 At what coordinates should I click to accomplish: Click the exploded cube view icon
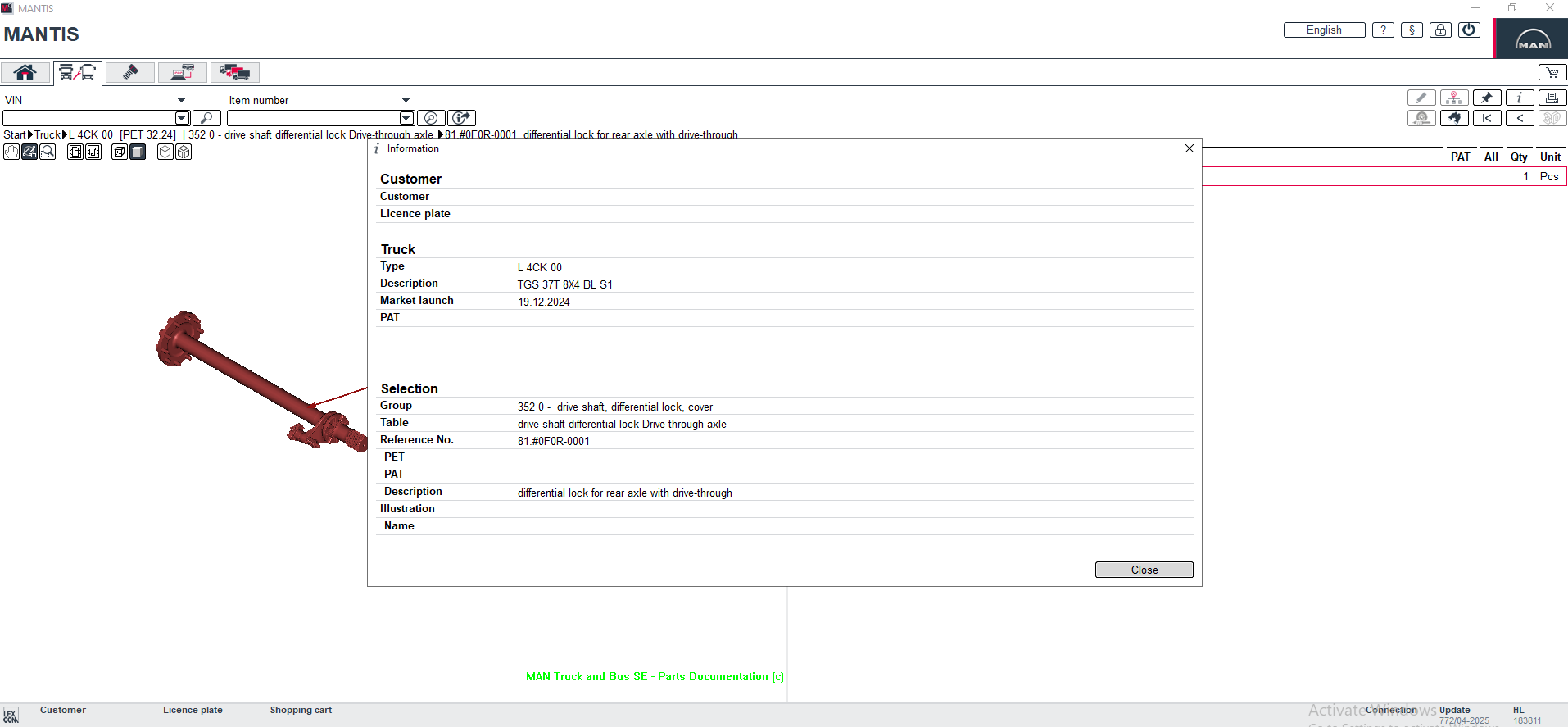pos(184,152)
